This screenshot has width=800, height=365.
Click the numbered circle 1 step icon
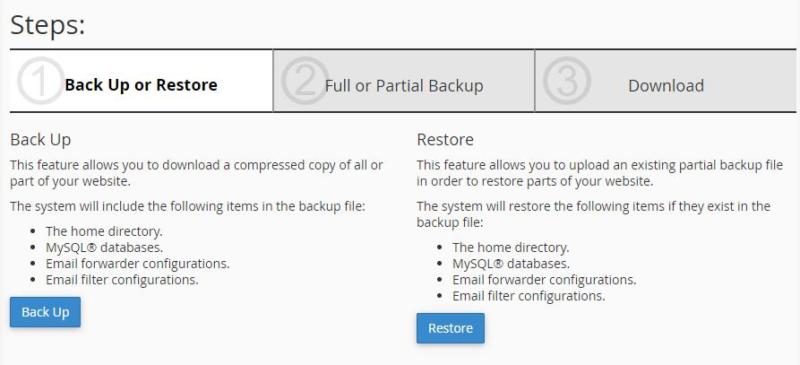[x=41, y=81]
